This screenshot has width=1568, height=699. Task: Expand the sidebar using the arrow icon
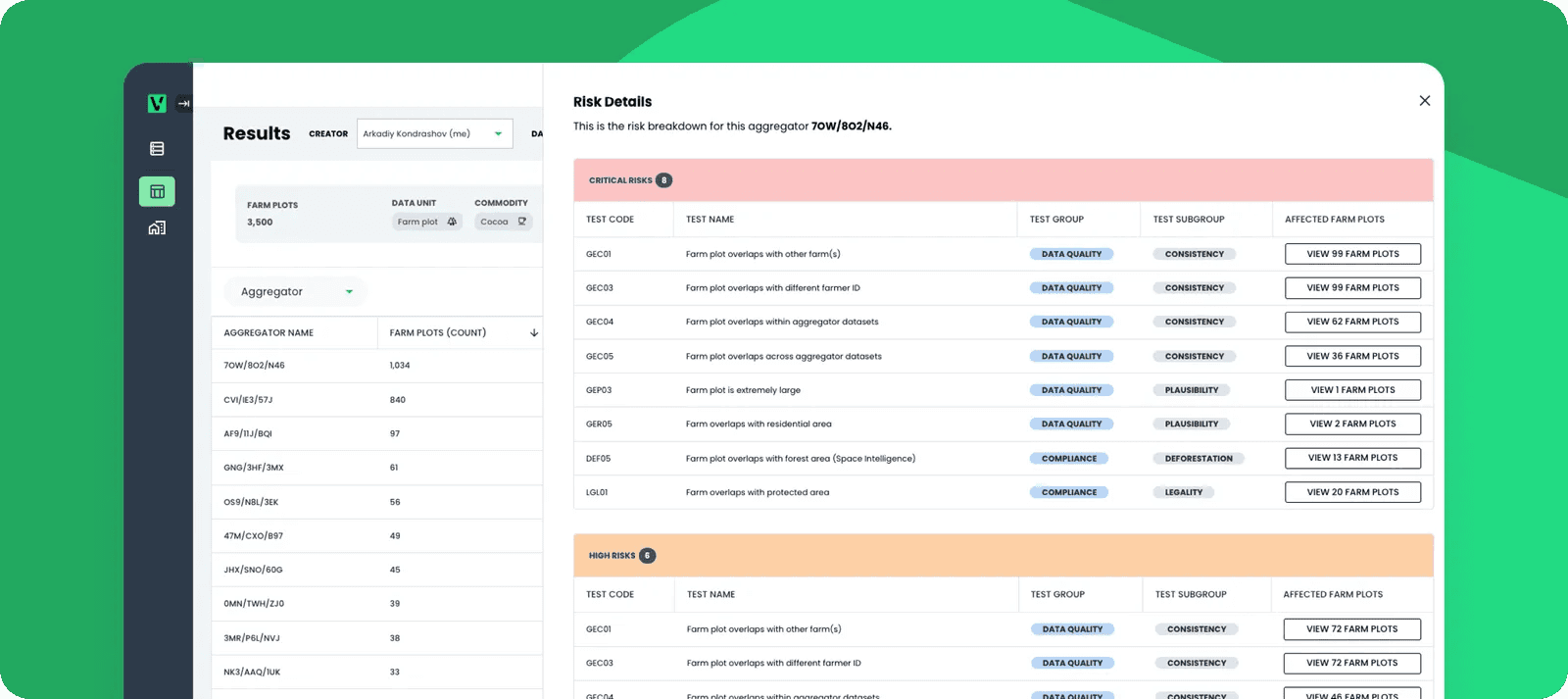pos(183,103)
